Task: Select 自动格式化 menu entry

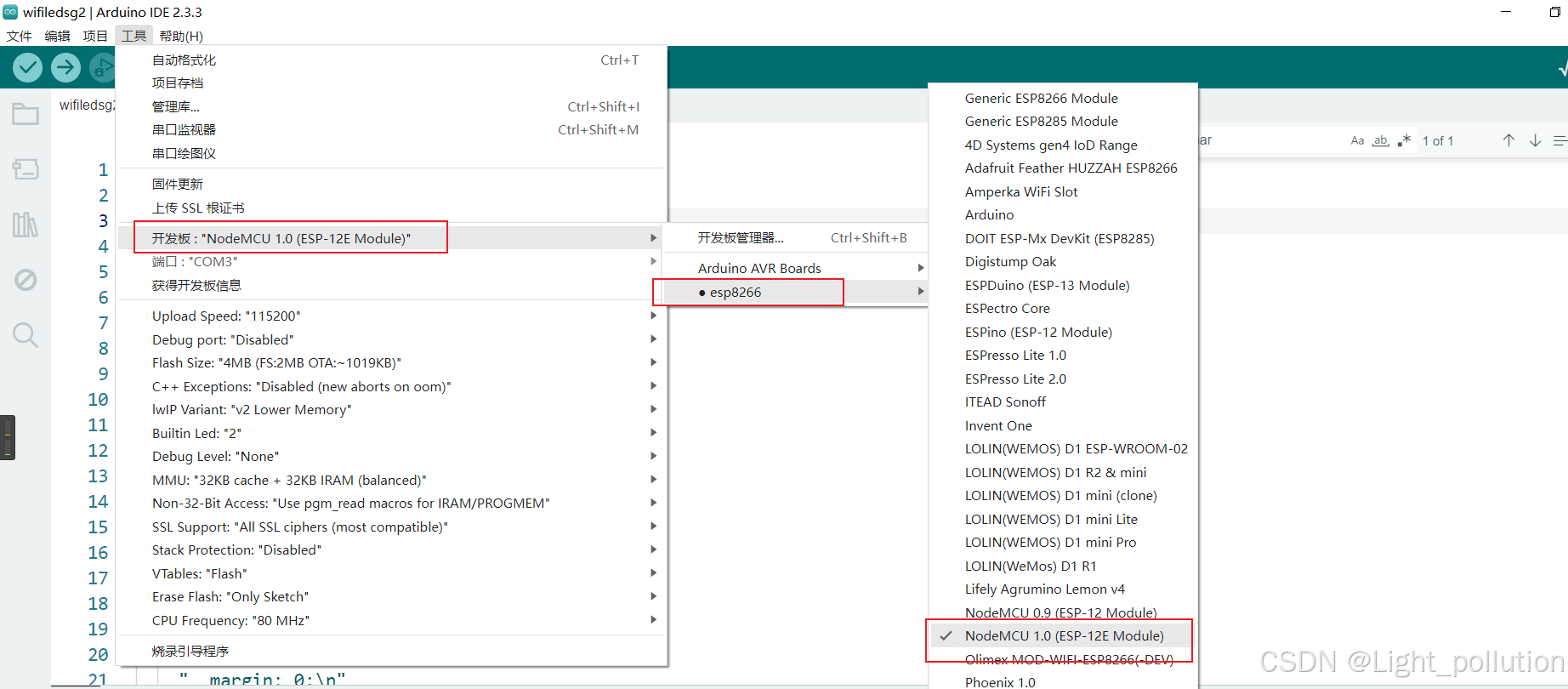Action: pos(391,60)
